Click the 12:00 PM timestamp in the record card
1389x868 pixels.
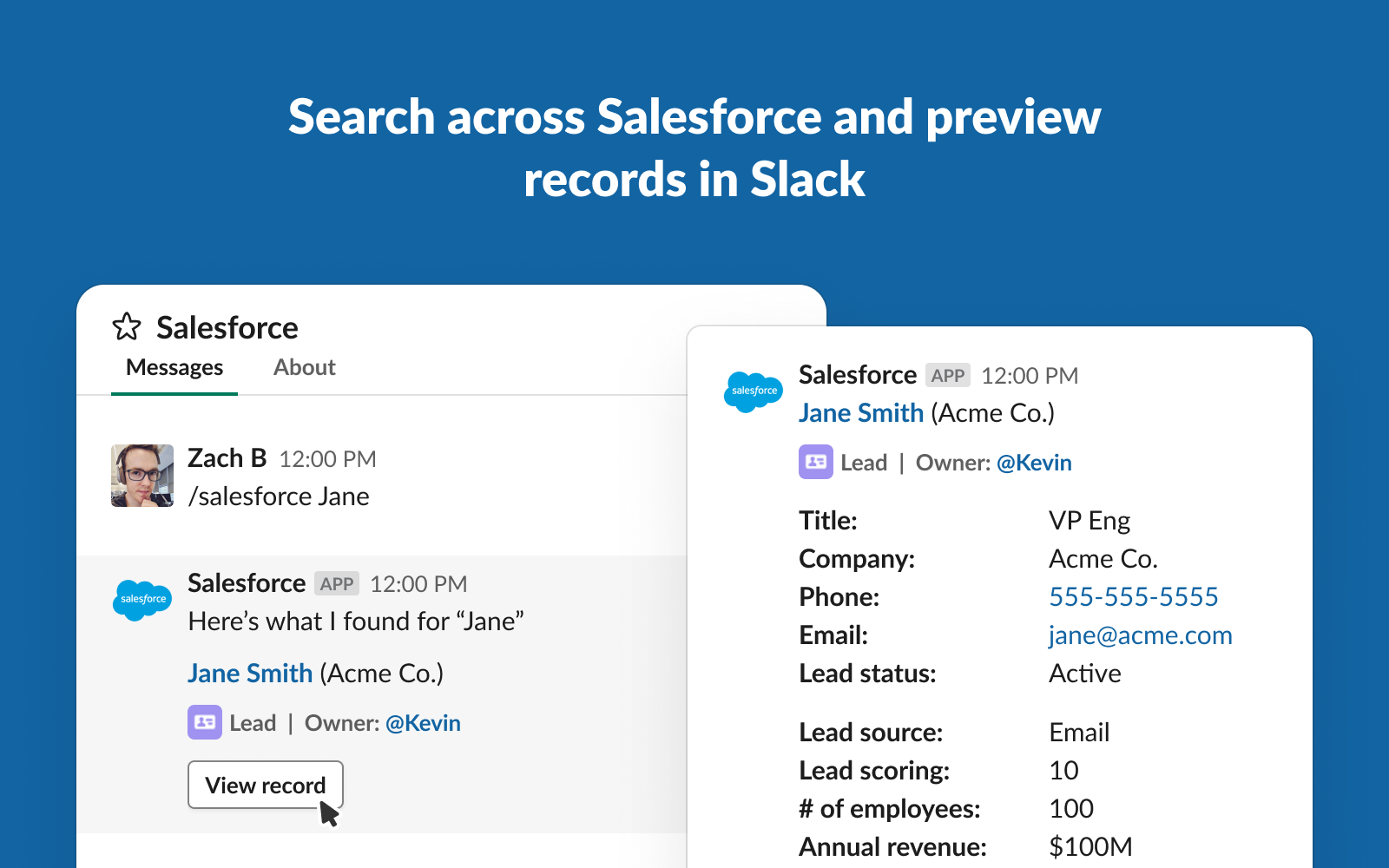1030,376
